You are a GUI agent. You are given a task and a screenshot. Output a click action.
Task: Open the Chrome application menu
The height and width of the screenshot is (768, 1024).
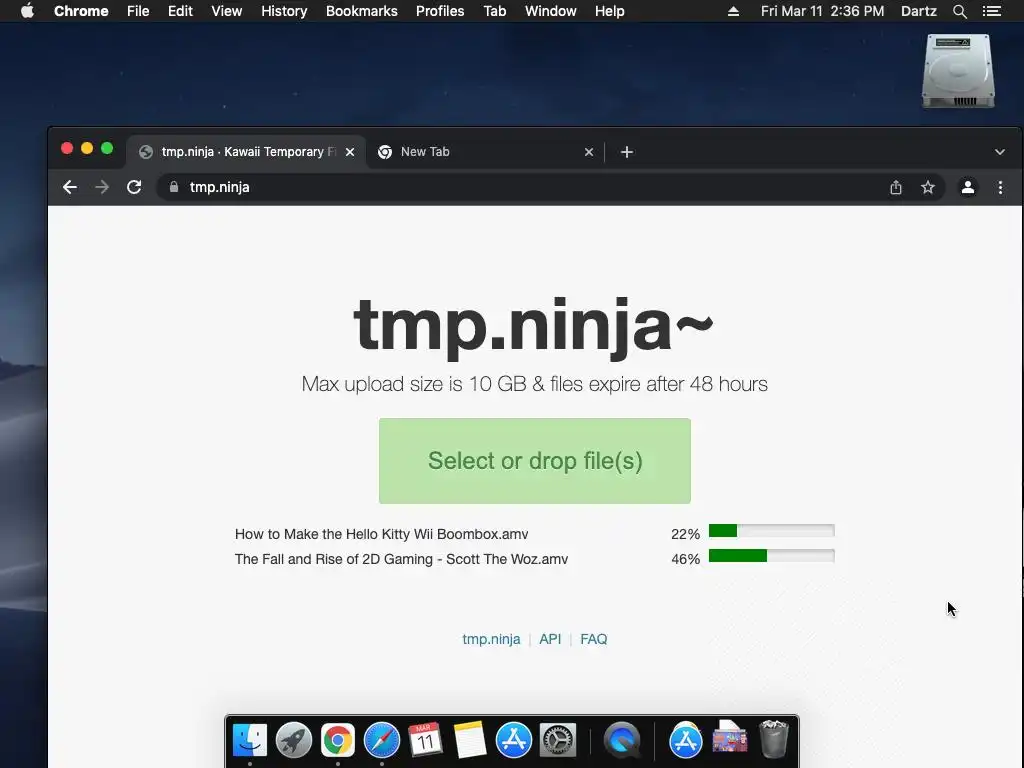click(x=81, y=11)
